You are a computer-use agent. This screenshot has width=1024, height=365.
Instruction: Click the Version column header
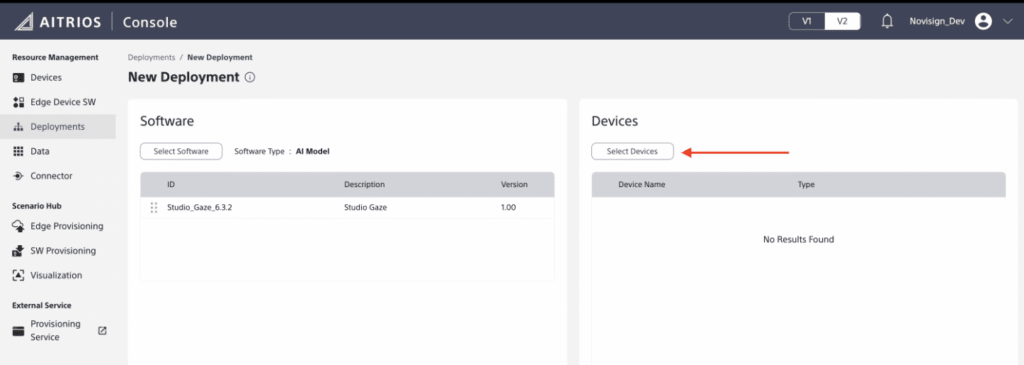click(514, 185)
